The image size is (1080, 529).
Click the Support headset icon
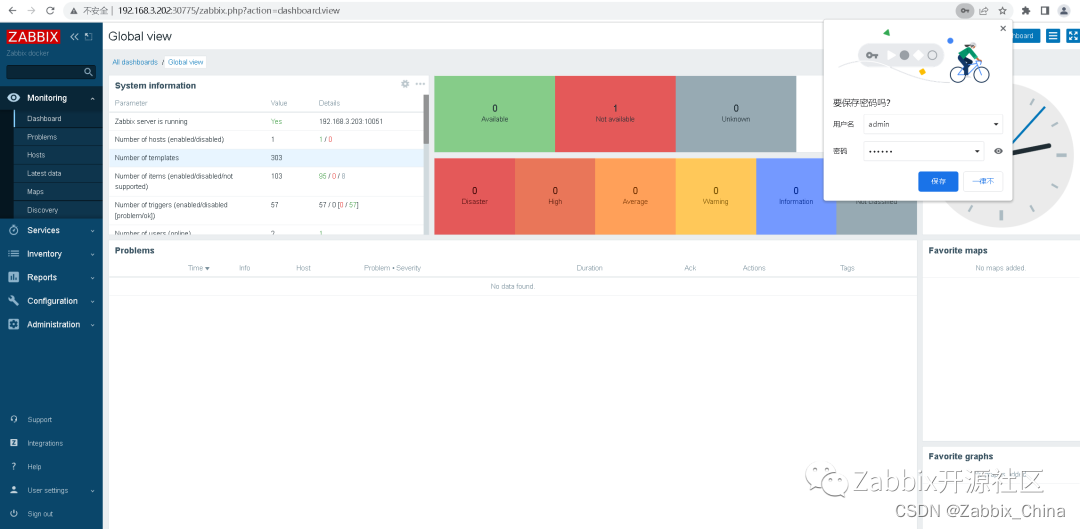14,419
